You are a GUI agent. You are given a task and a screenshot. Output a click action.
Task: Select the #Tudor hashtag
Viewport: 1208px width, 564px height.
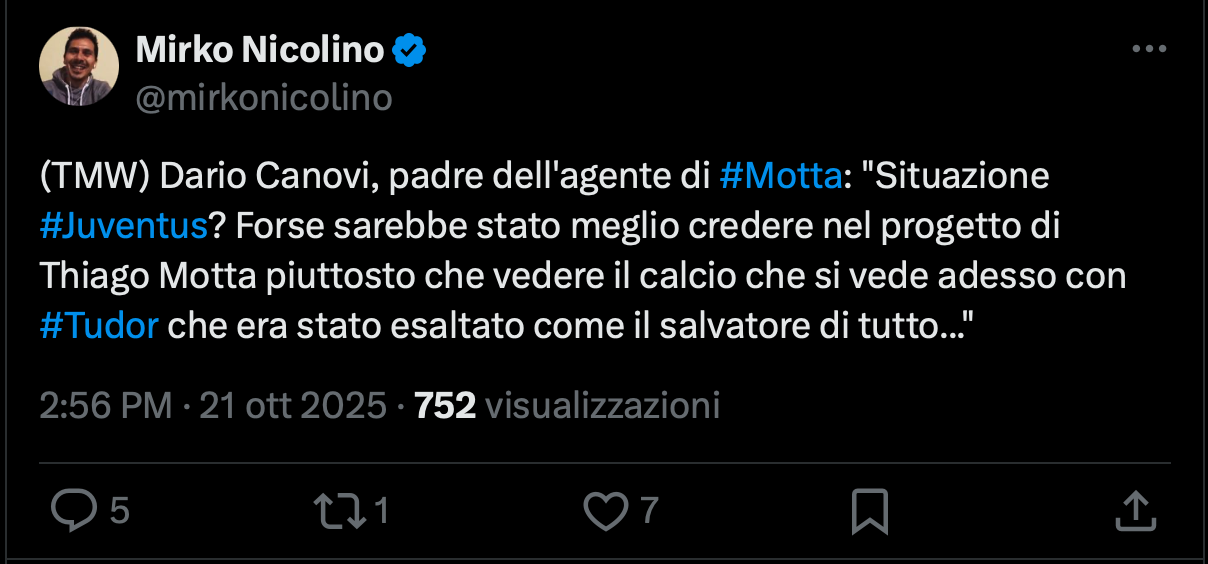pos(99,327)
